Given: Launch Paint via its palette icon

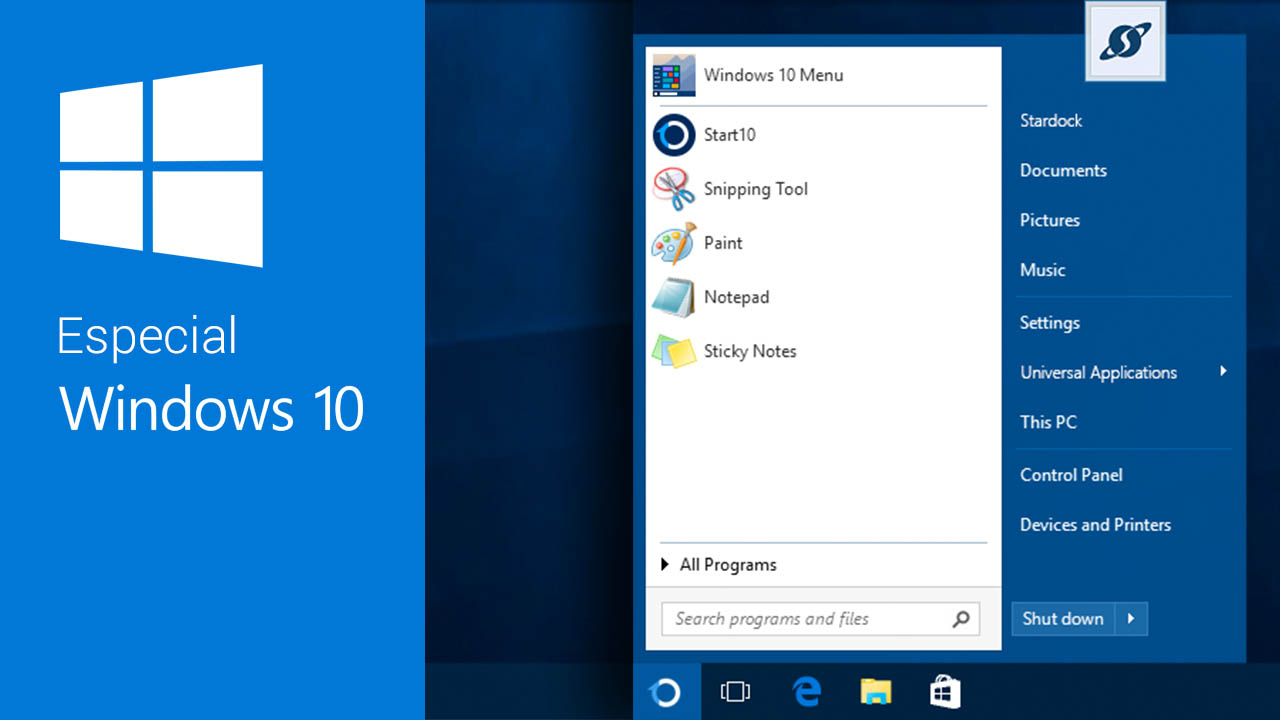Looking at the screenshot, I should point(674,243).
